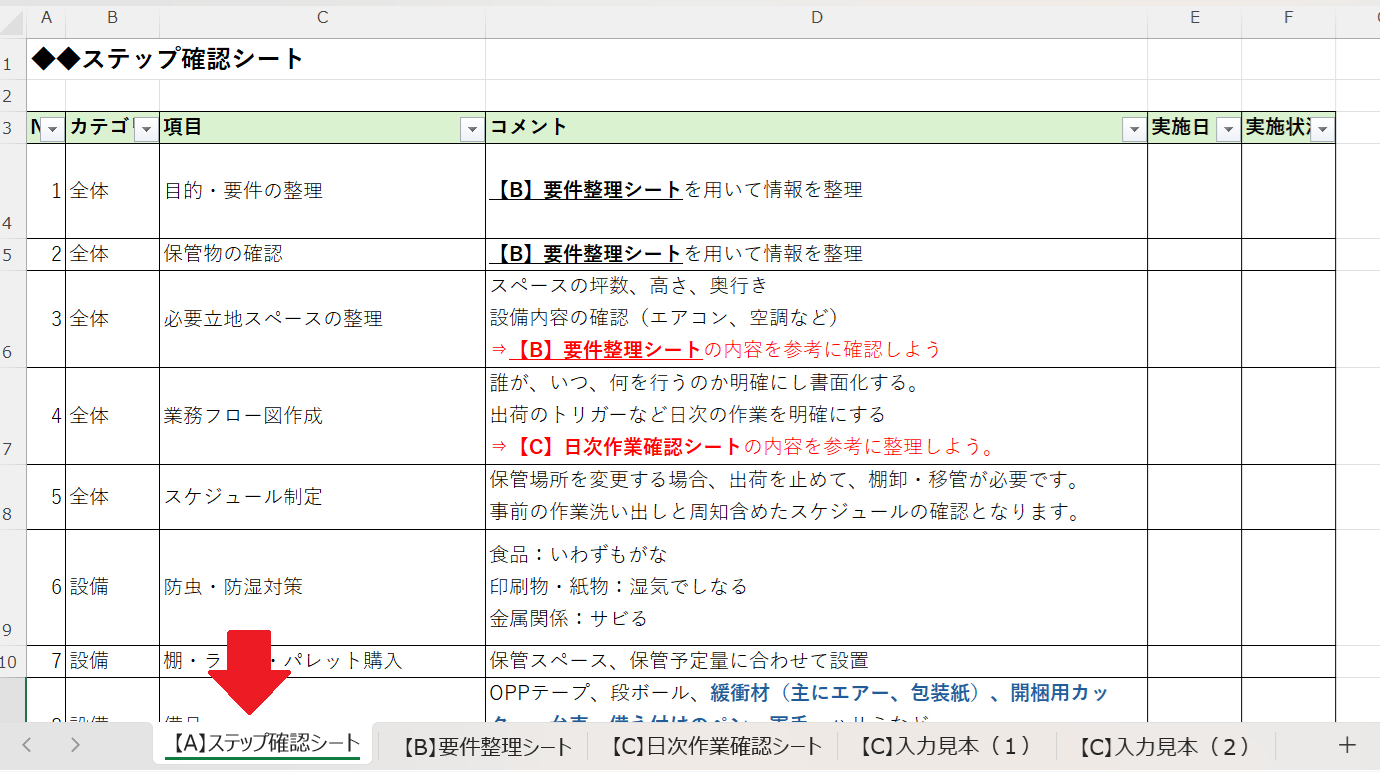
Task: Select row 5 header
Action: click(x=9, y=255)
